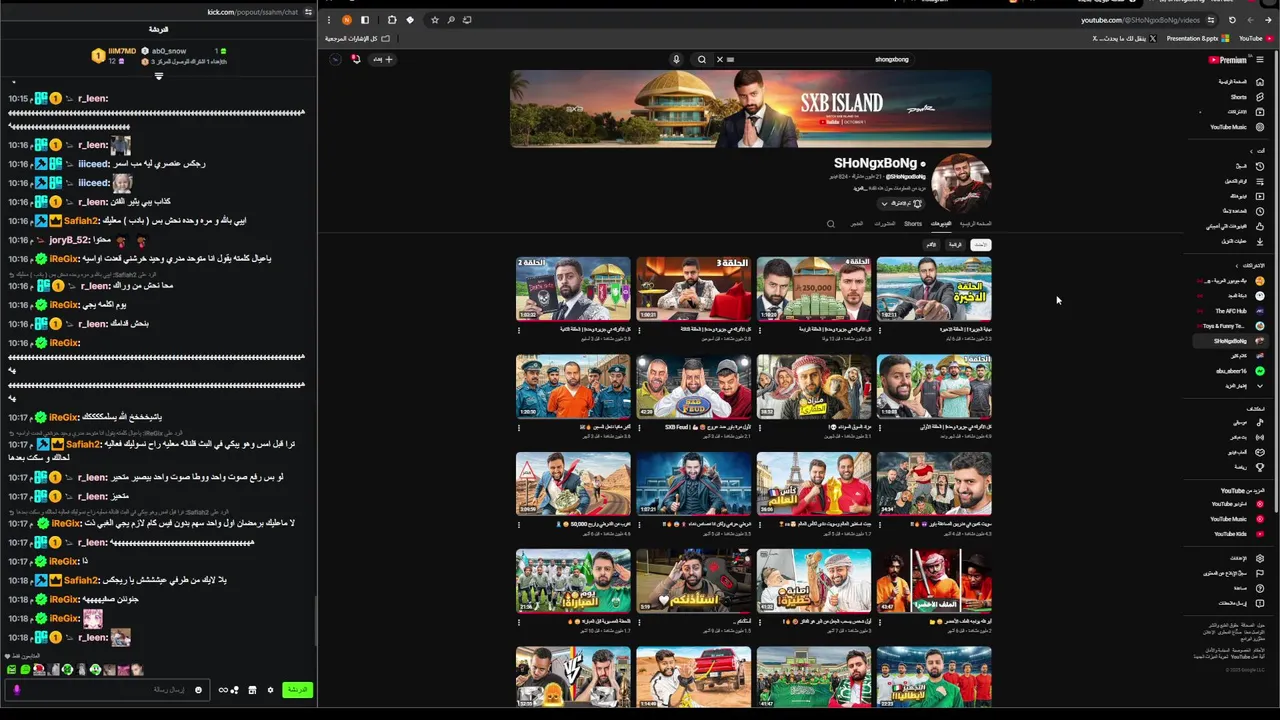Click the YouTube Premium logo
The height and width of the screenshot is (720, 1280).
pos(1228,60)
